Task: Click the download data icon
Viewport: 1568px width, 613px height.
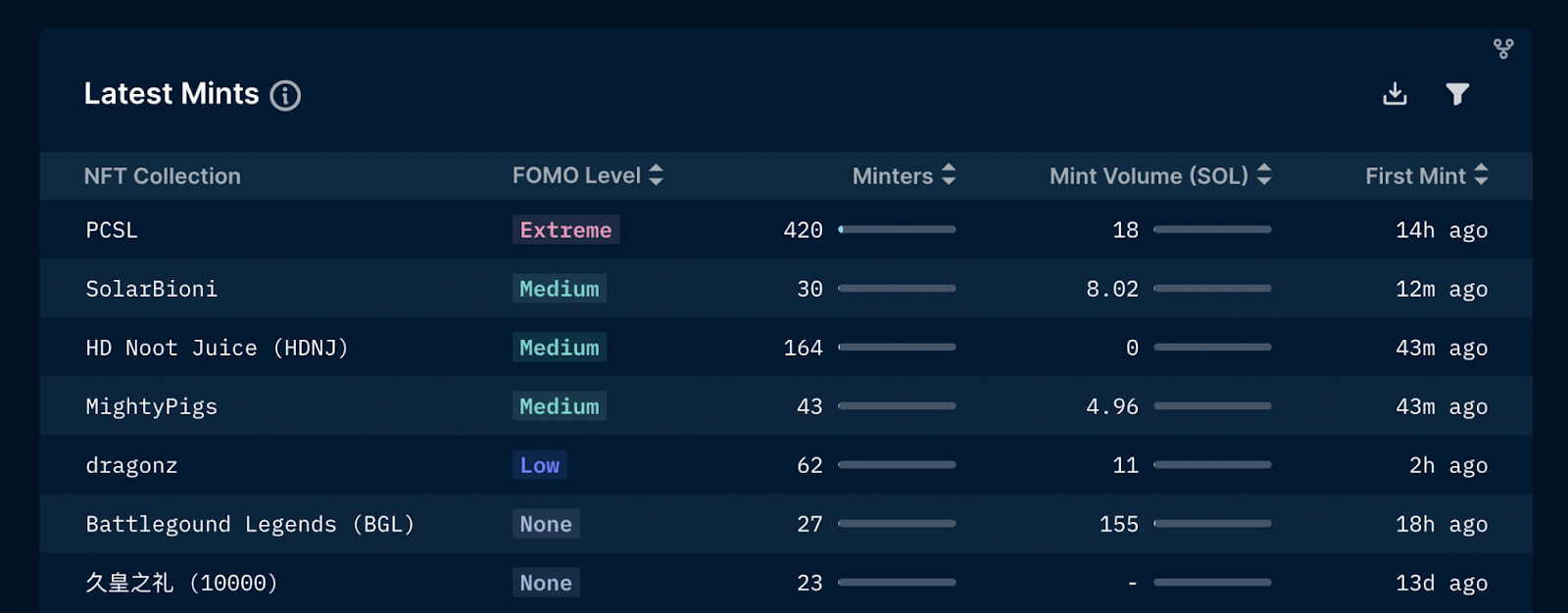Action: (x=1395, y=94)
